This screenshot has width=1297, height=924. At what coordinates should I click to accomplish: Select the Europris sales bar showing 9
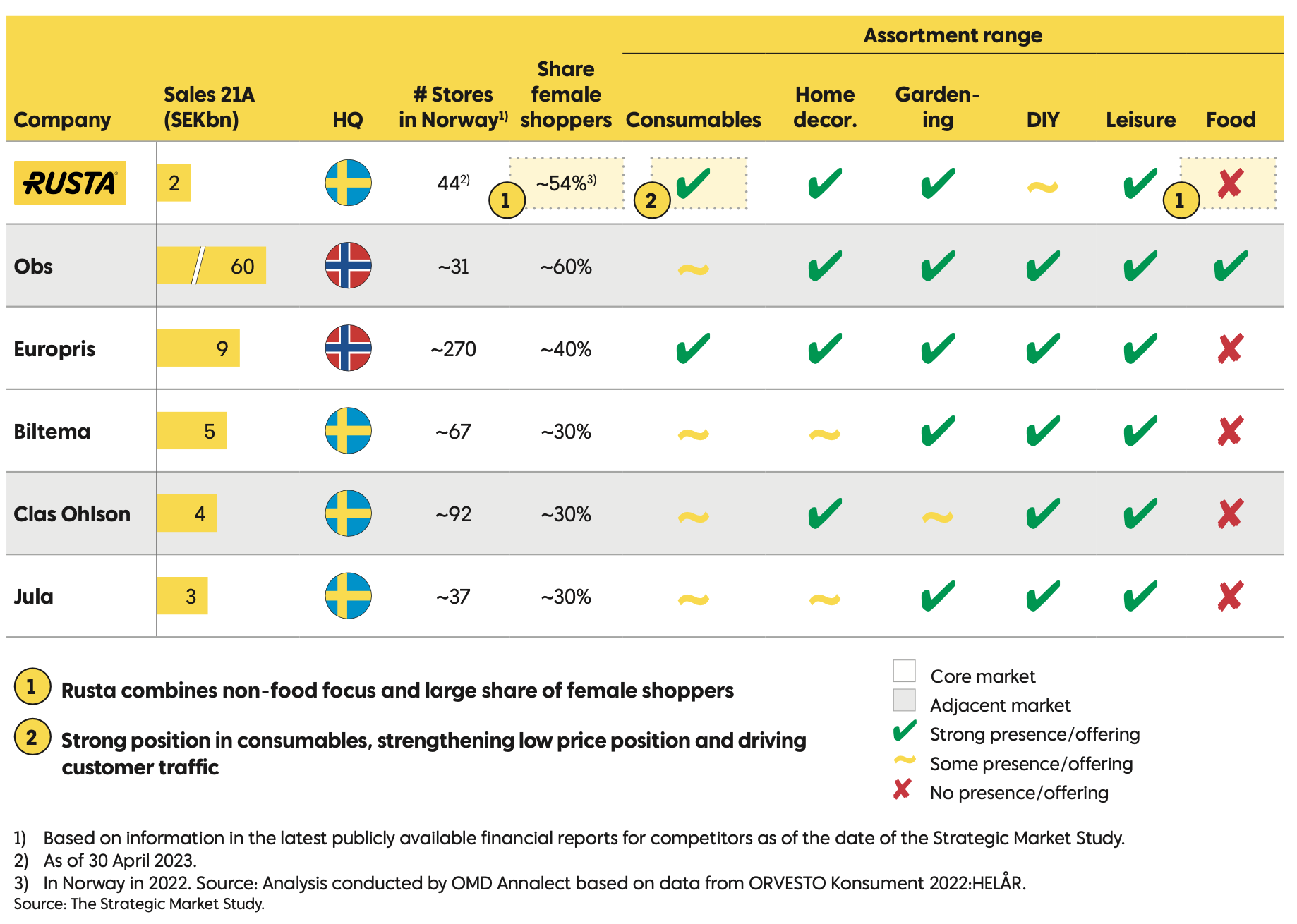[198, 348]
